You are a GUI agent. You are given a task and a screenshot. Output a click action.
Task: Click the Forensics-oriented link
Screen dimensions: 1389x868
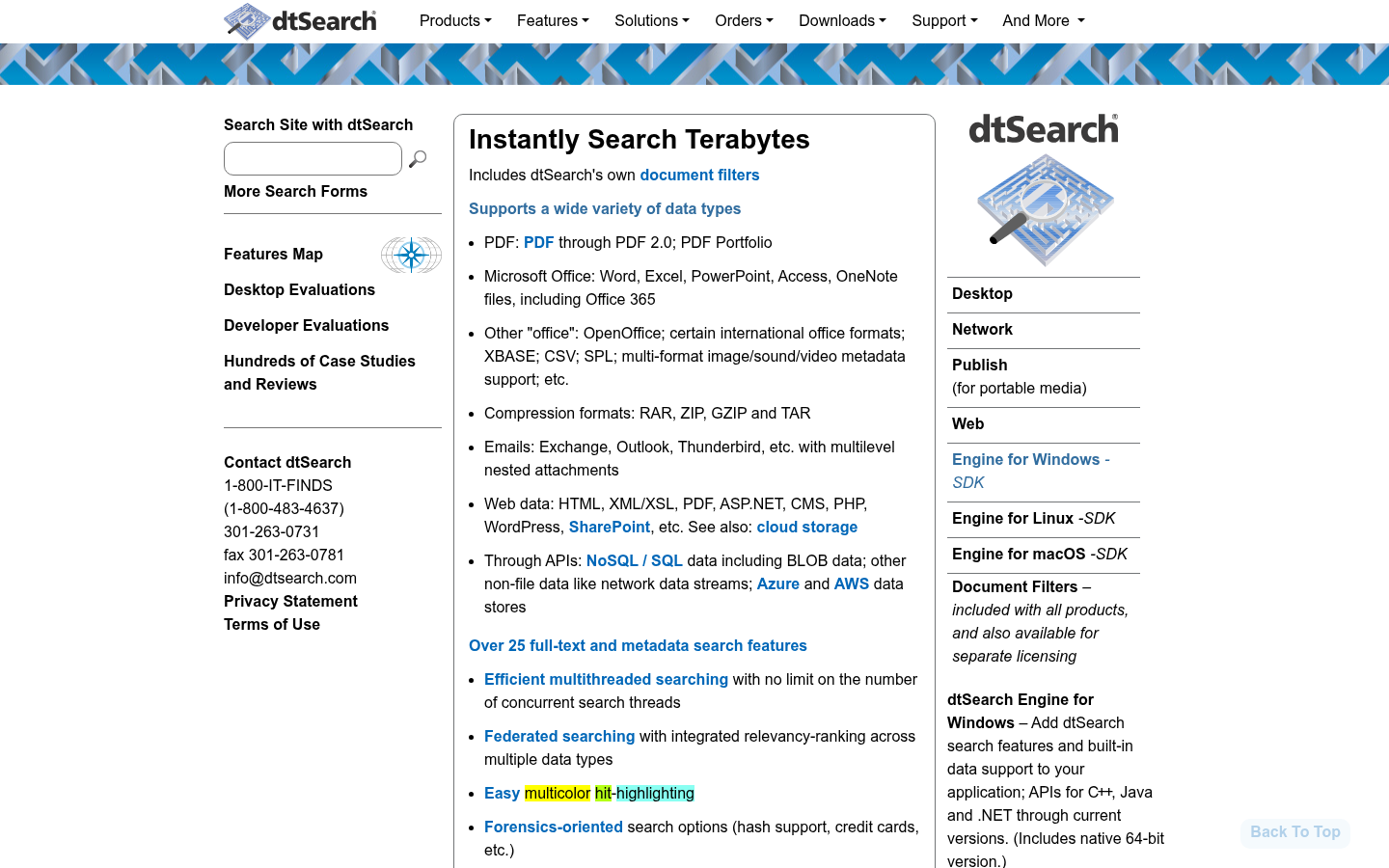[554, 827]
